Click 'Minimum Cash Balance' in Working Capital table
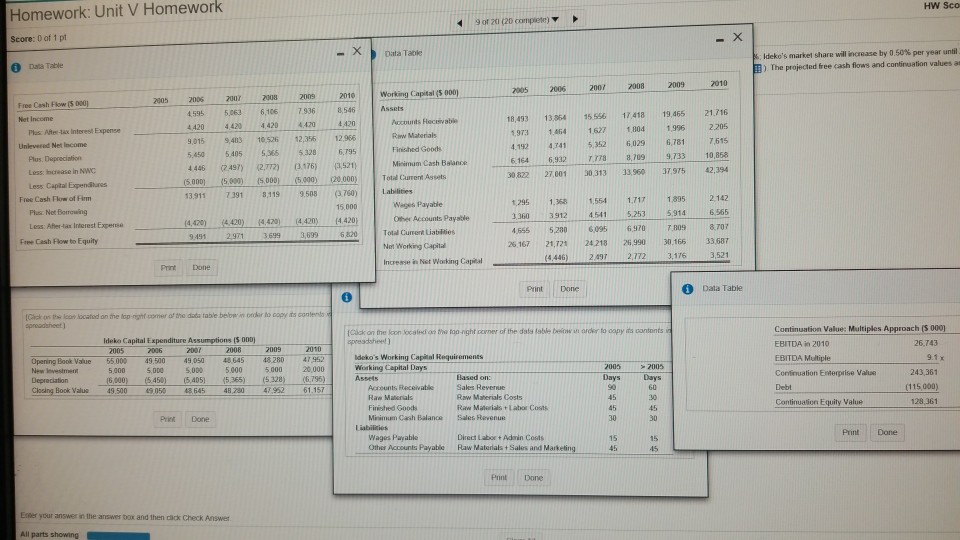 click(x=430, y=163)
